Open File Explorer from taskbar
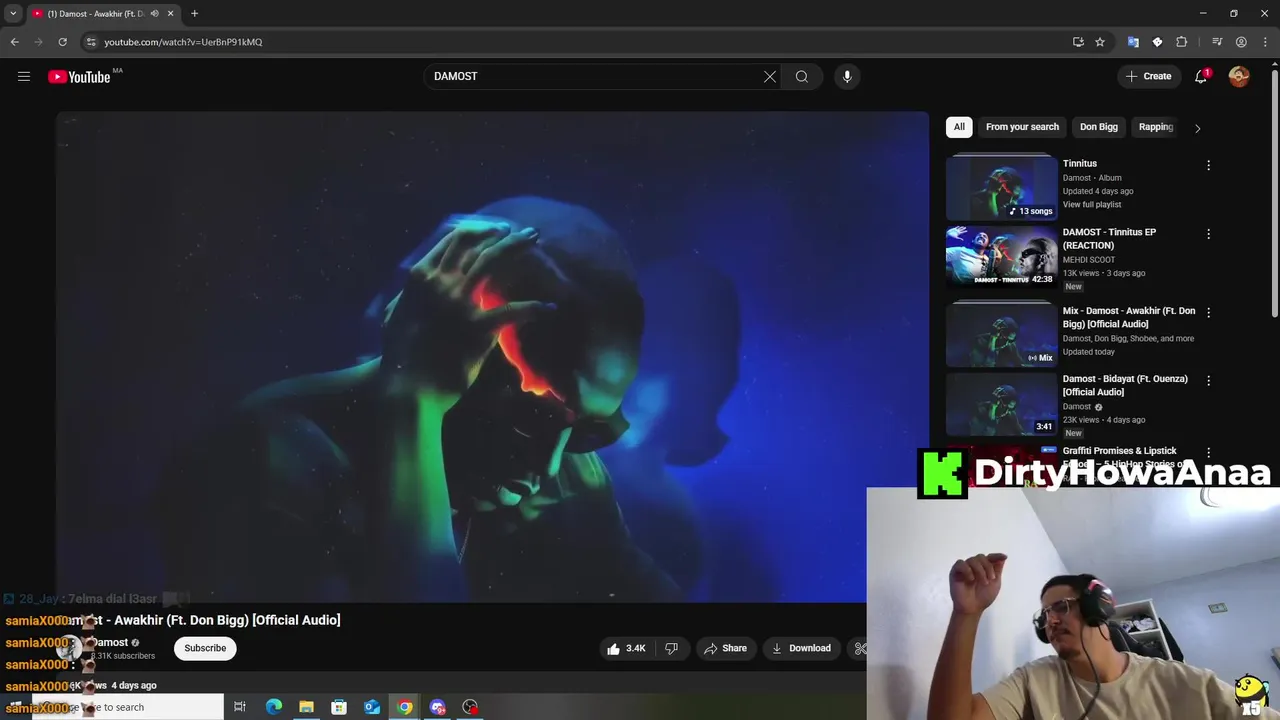The height and width of the screenshot is (720, 1280). 306,707
